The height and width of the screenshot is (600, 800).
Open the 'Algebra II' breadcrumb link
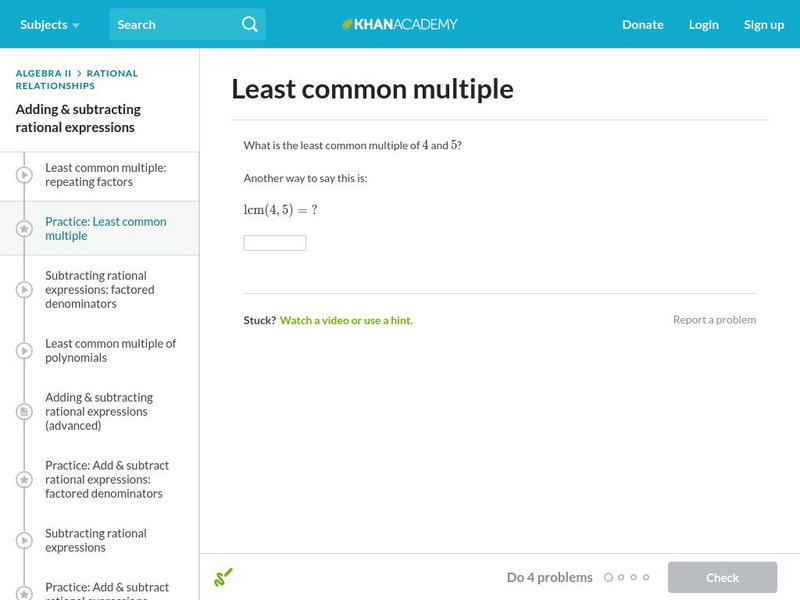pyautogui.click(x=46, y=73)
